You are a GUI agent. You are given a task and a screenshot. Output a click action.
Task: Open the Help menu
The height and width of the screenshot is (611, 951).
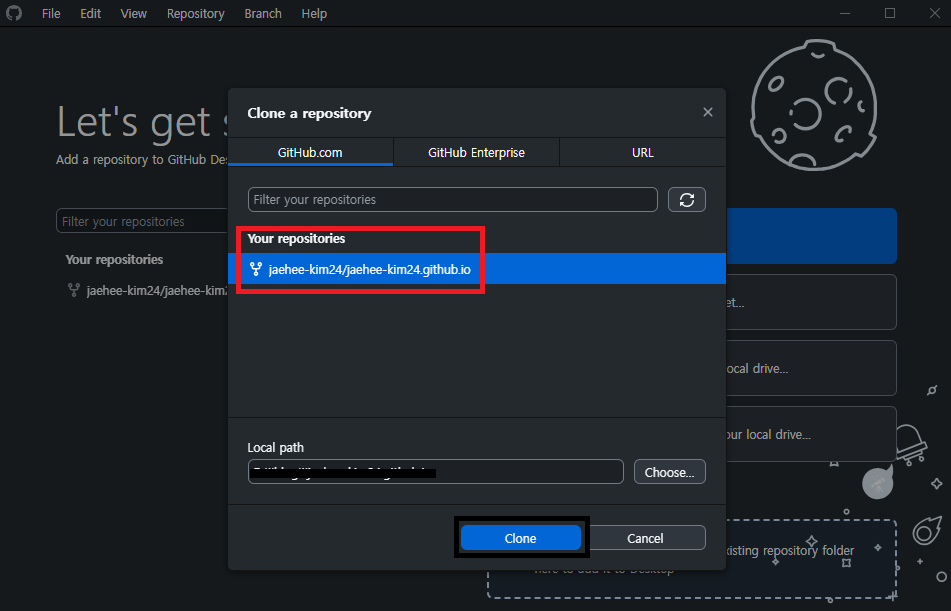pyautogui.click(x=314, y=13)
